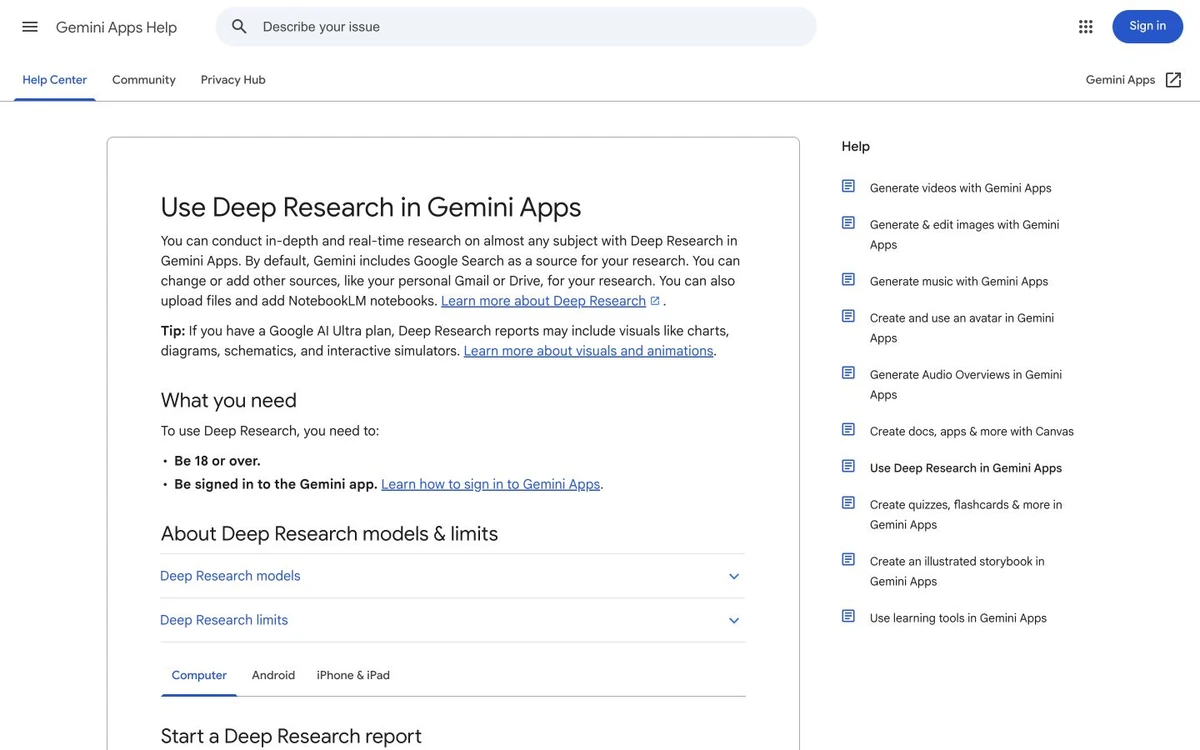
Task: Open Use Deep Research in Gemini Apps sidebar link
Action: [x=966, y=468]
